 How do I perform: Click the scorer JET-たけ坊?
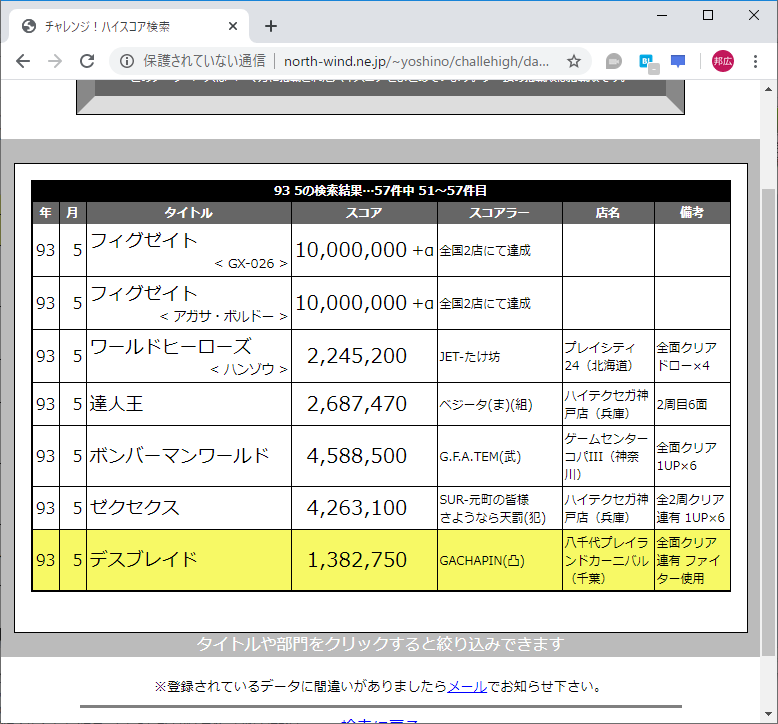tap(469, 356)
